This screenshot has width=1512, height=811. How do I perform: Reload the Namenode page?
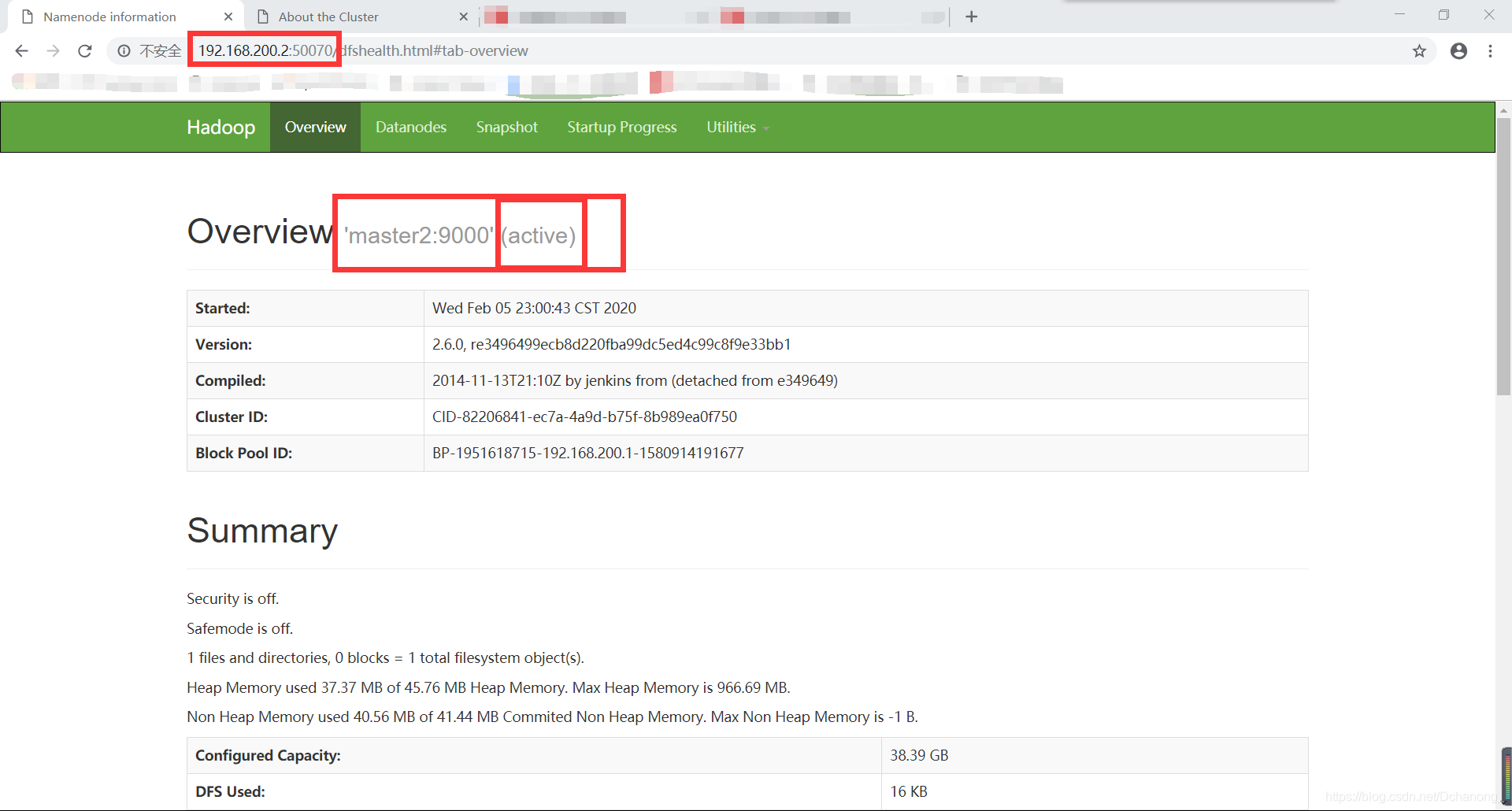pyautogui.click(x=85, y=51)
